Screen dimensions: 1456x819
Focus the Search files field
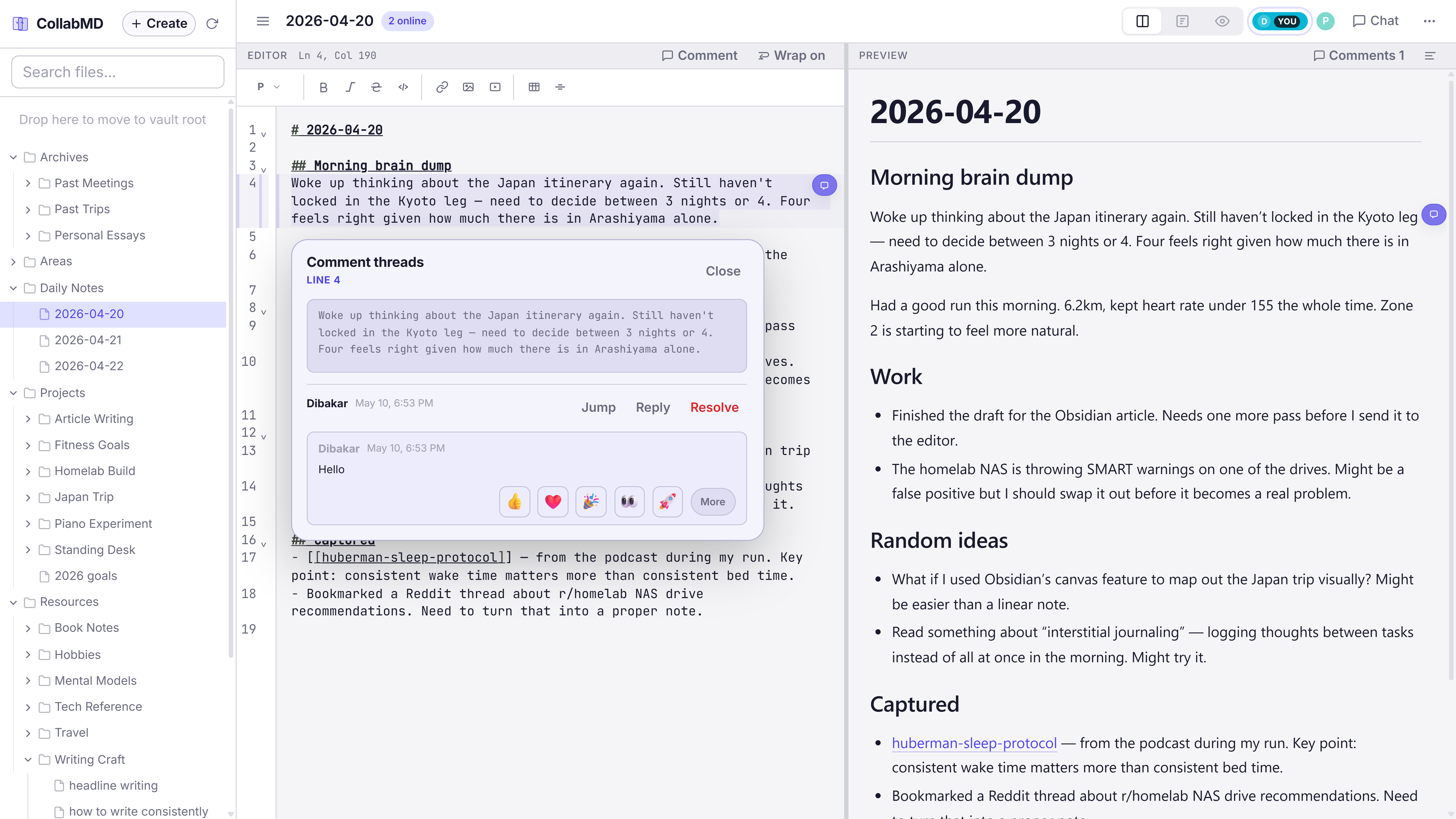tap(118, 72)
